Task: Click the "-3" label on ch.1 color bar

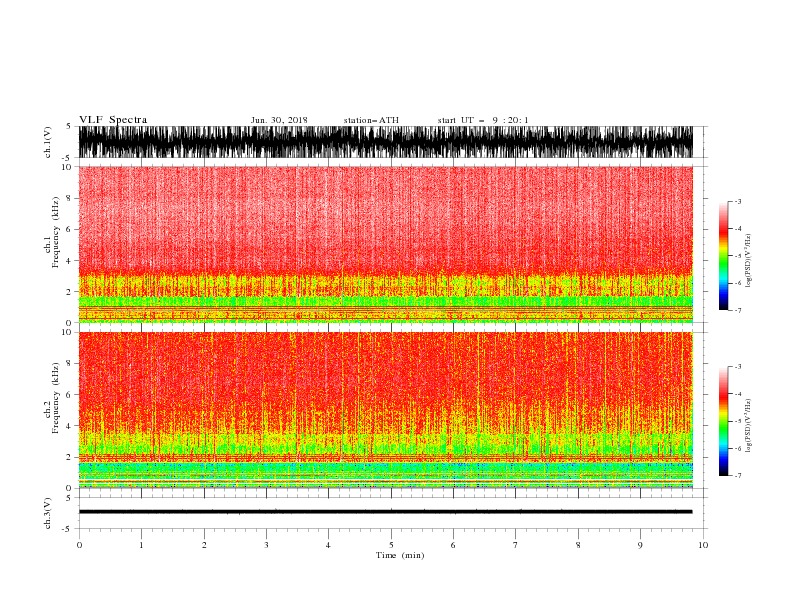Action: pos(738,201)
